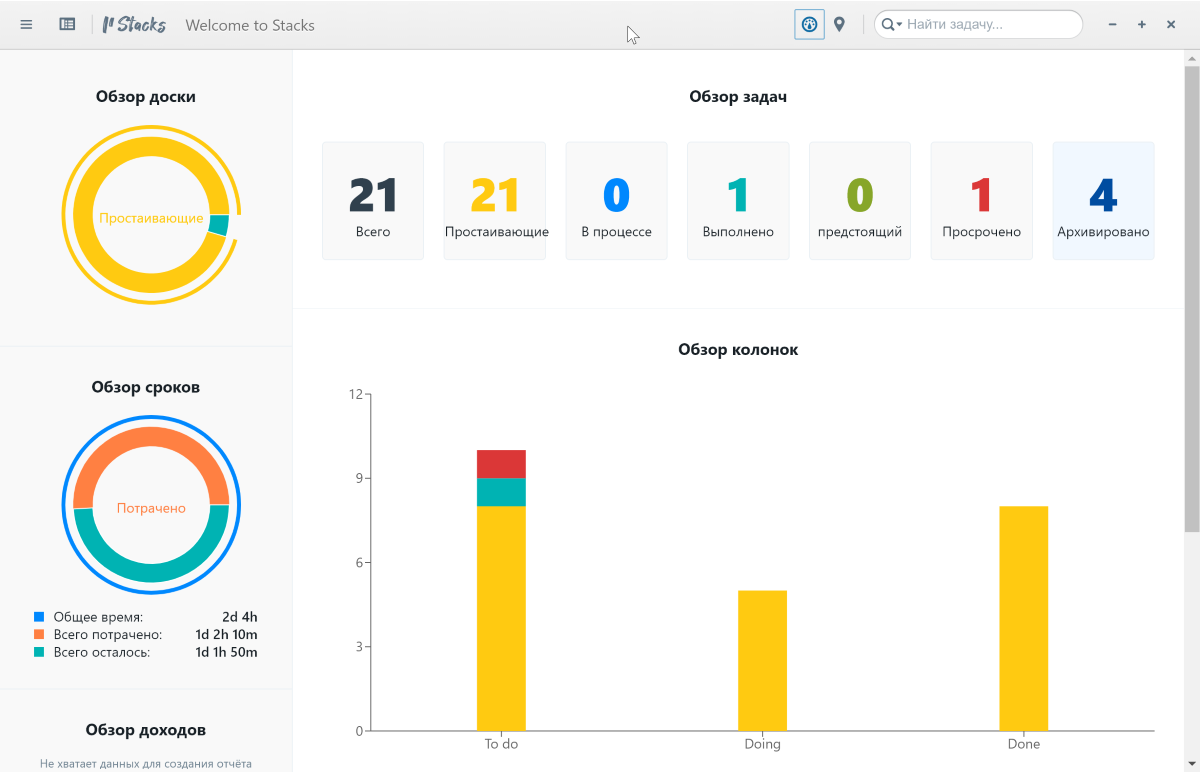Switch to board view icon
The image size is (1200, 772).
point(67,24)
